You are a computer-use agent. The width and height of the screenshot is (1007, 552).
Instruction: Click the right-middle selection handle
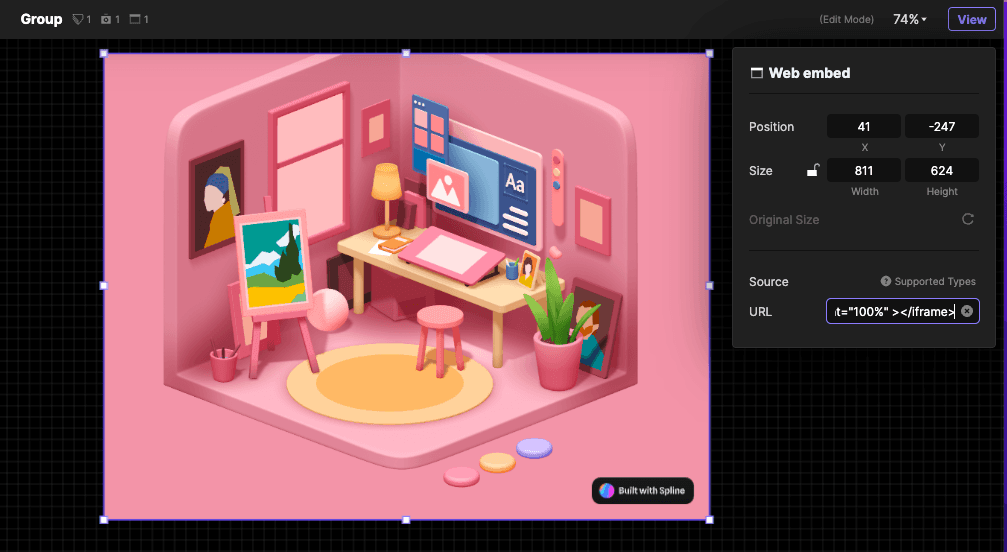[710, 286]
